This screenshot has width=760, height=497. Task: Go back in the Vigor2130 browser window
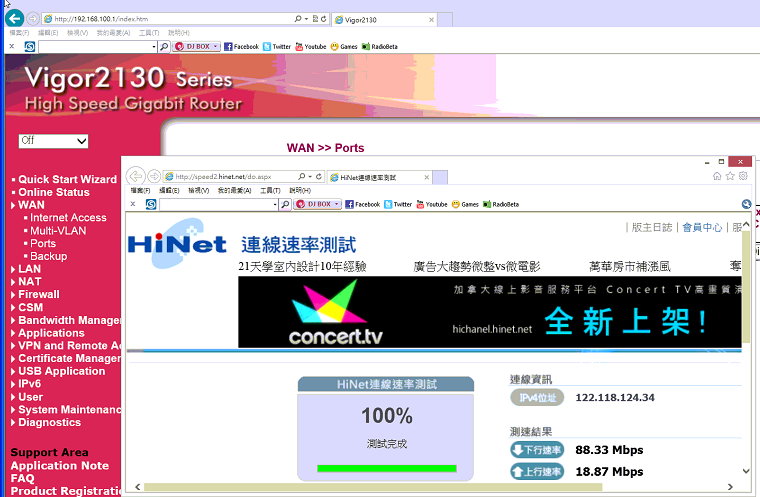click(x=15, y=18)
